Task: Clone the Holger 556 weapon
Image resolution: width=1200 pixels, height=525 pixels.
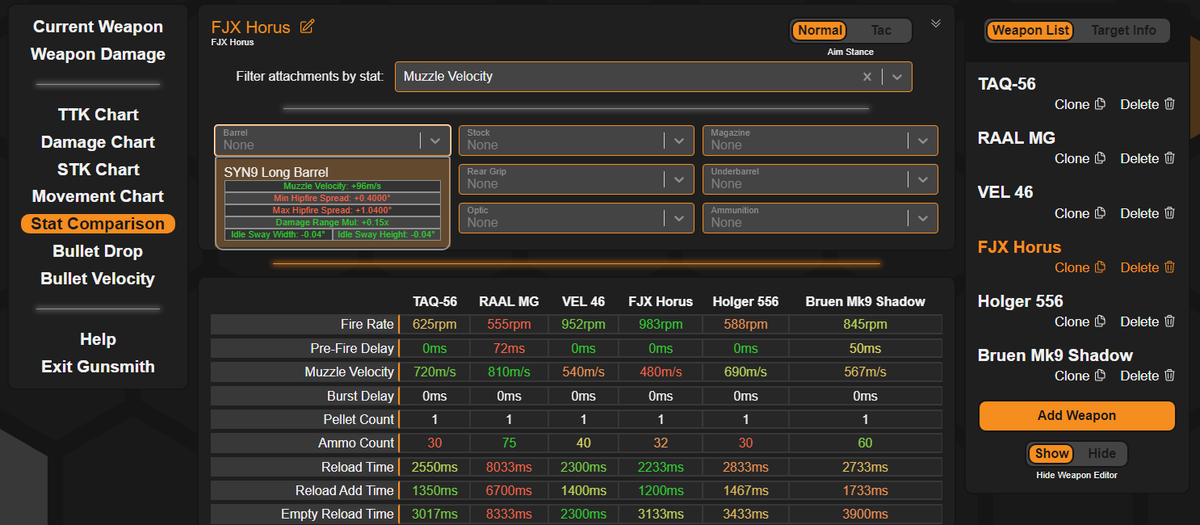Action: tap(1079, 321)
